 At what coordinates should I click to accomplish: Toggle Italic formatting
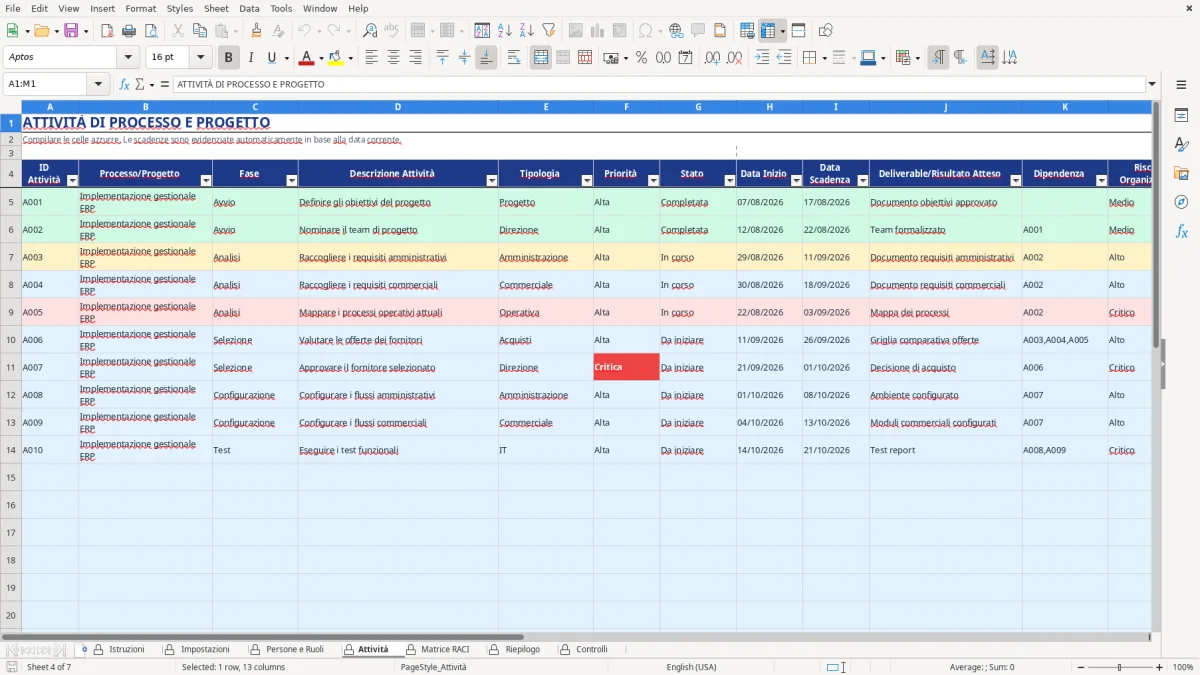point(251,58)
